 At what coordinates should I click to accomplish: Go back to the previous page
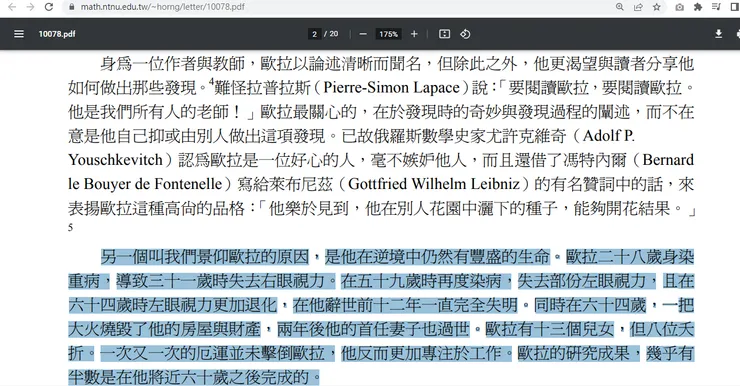coord(12,7)
